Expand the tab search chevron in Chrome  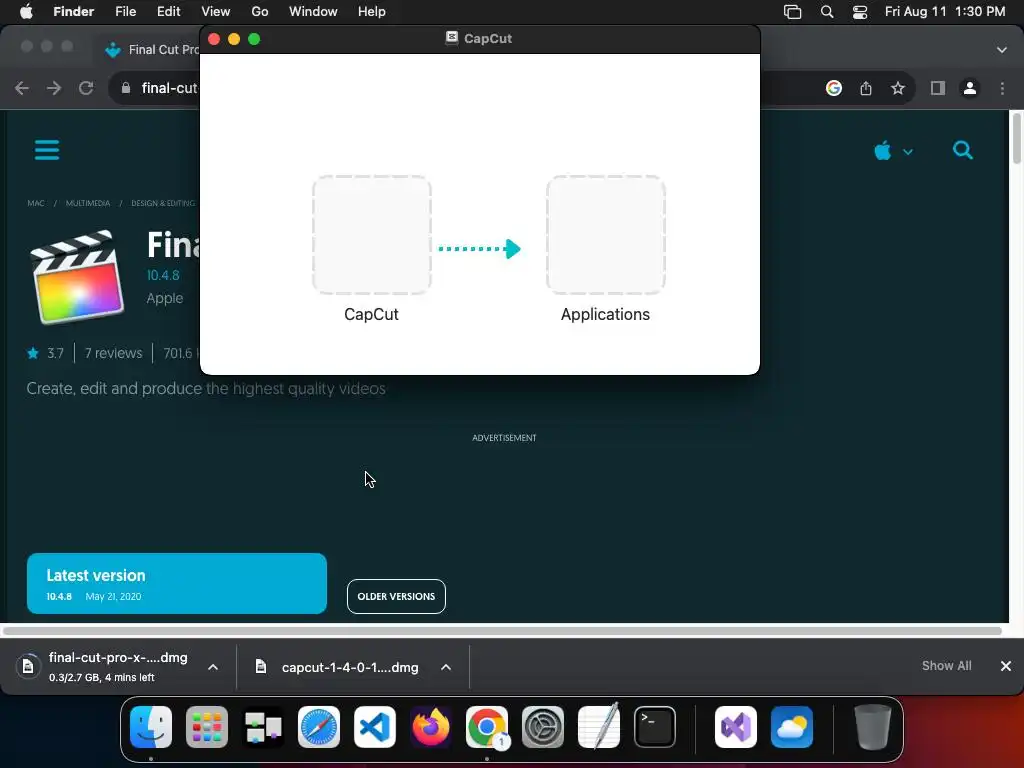pyautogui.click(x=1002, y=50)
